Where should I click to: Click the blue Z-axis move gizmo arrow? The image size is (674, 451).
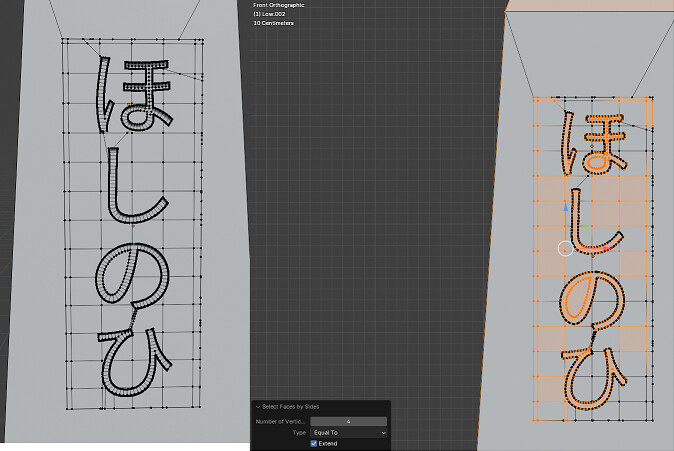pos(566,208)
